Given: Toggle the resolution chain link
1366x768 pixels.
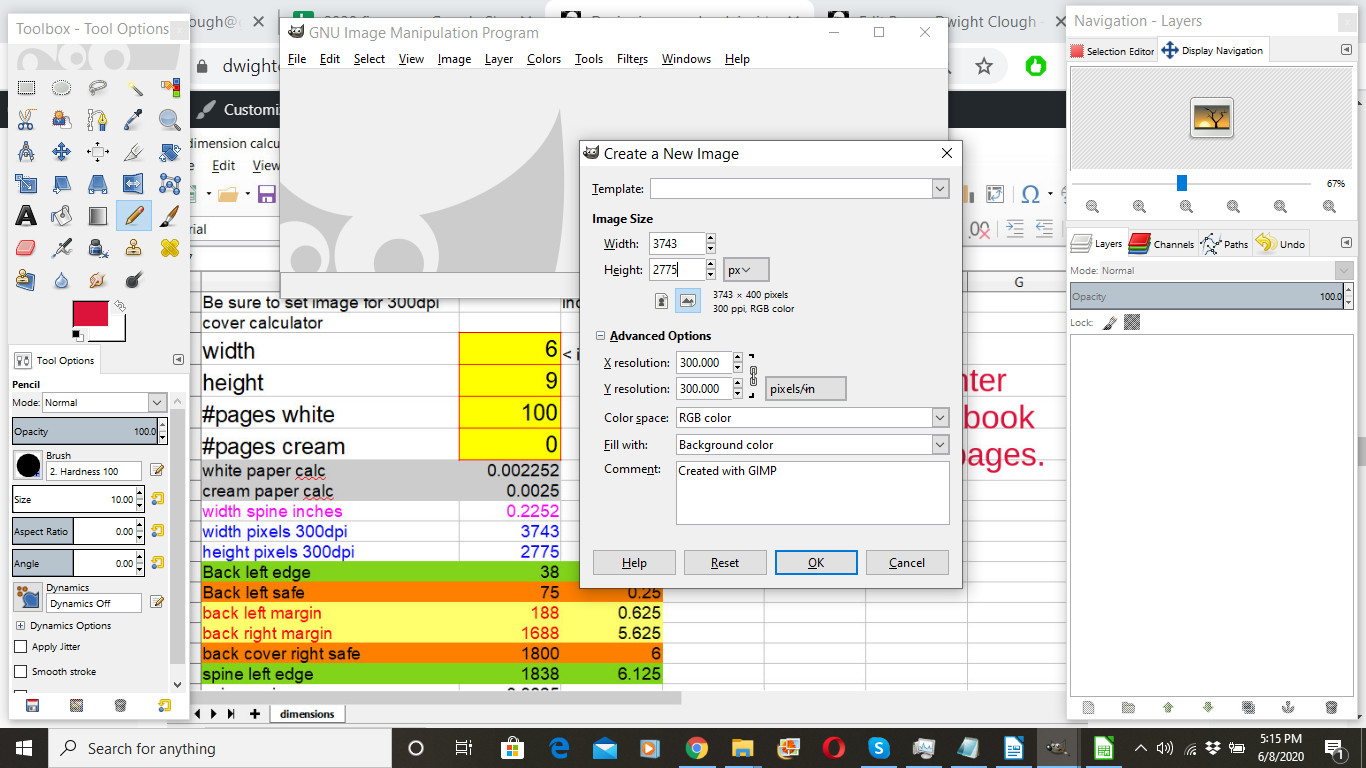Looking at the screenshot, I should 754,376.
